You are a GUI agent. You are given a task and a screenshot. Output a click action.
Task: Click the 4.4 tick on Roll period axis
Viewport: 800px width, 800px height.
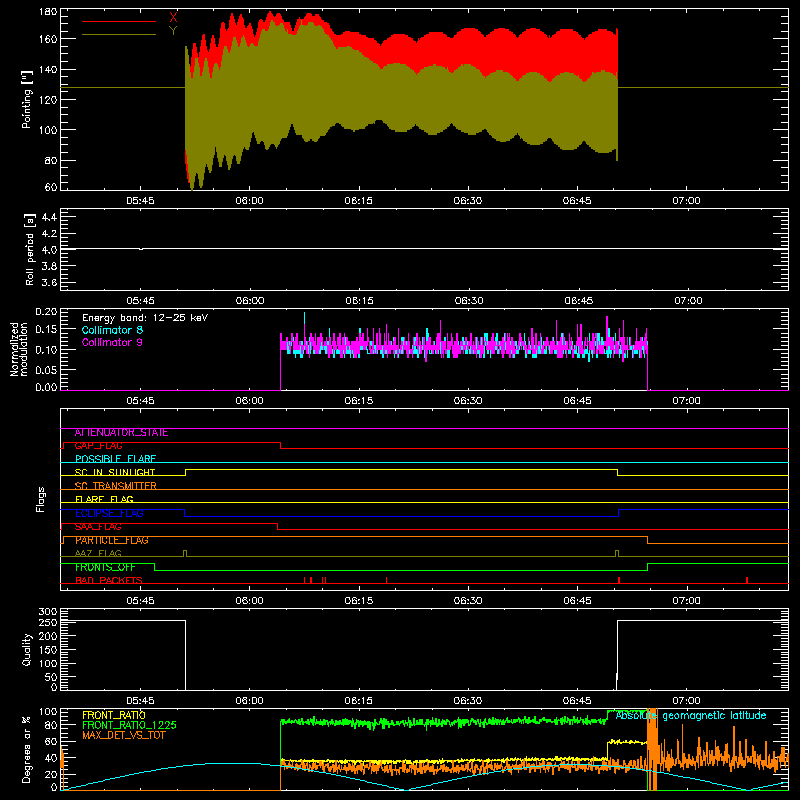coord(49,217)
